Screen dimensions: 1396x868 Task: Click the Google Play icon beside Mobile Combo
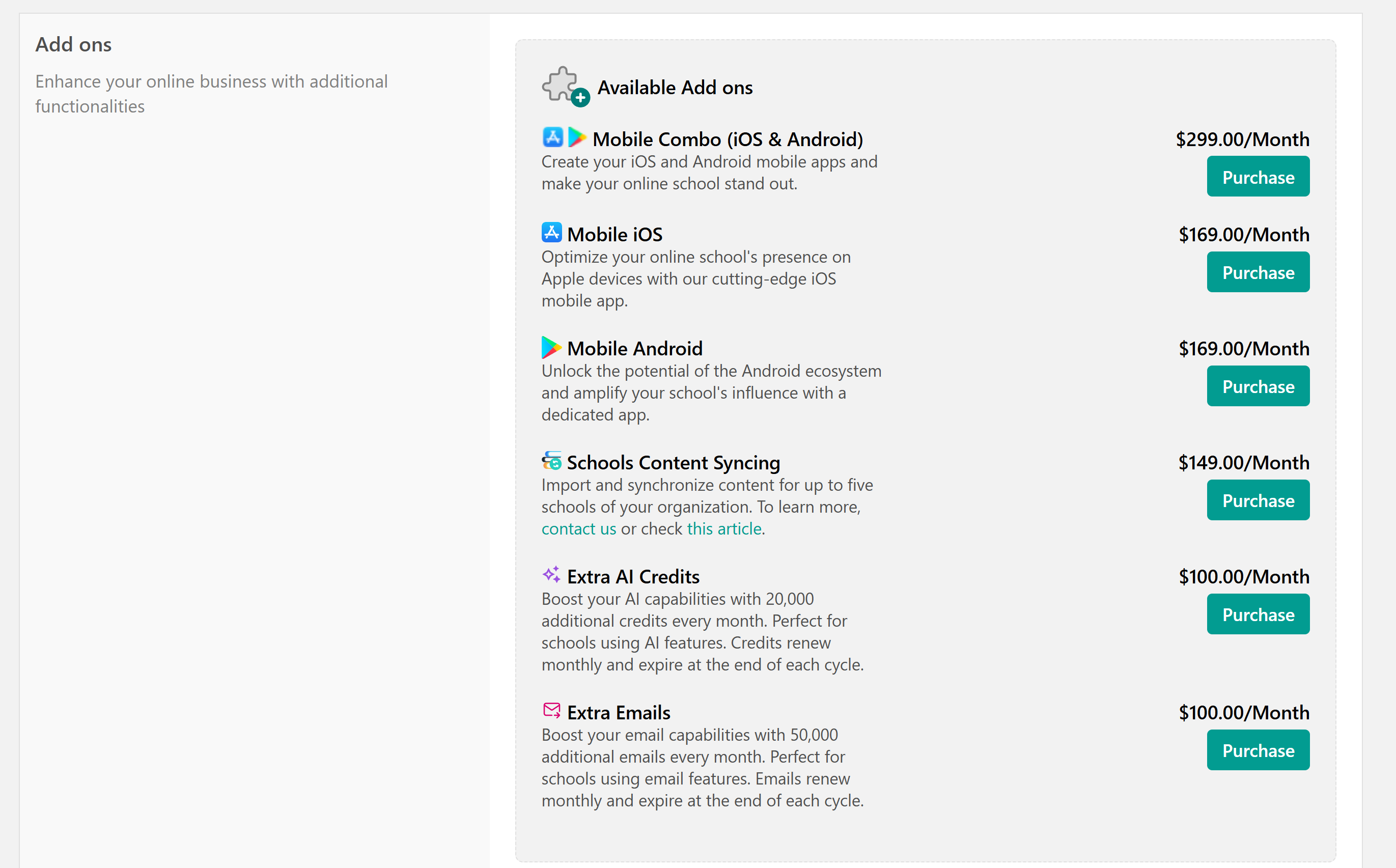(x=576, y=138)
